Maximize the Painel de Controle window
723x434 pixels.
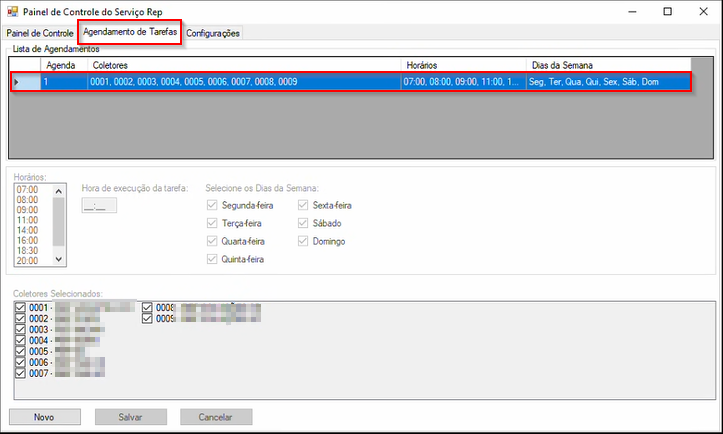[x=667, y=11]
